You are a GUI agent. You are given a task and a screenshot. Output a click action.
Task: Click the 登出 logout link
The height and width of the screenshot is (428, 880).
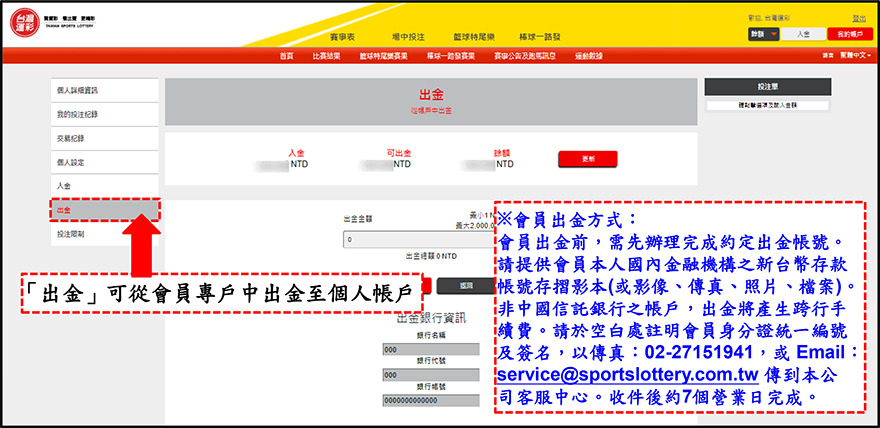pyautogui.click(x=858, y=18)
